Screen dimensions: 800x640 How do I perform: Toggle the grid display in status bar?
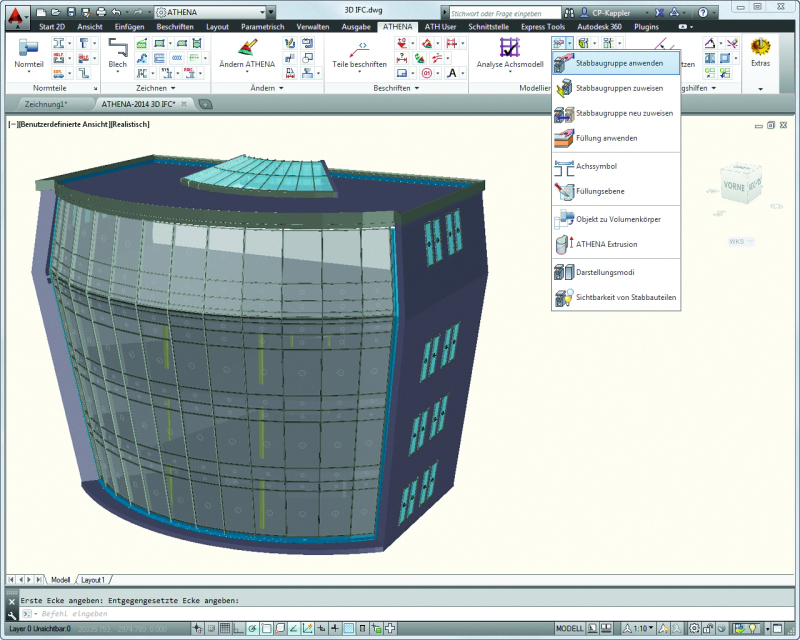[x=226, y=629]
